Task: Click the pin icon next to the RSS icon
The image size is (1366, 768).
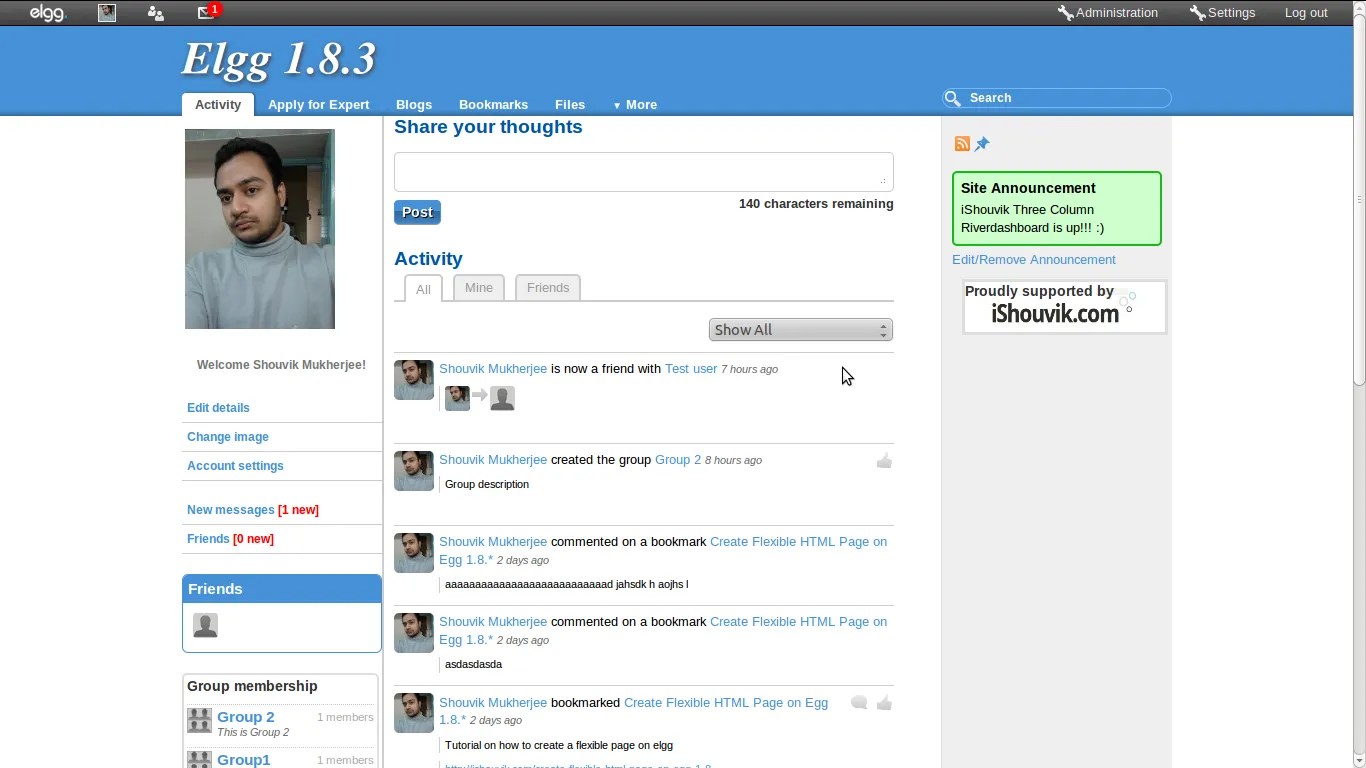Action: (x=982, y=143)
